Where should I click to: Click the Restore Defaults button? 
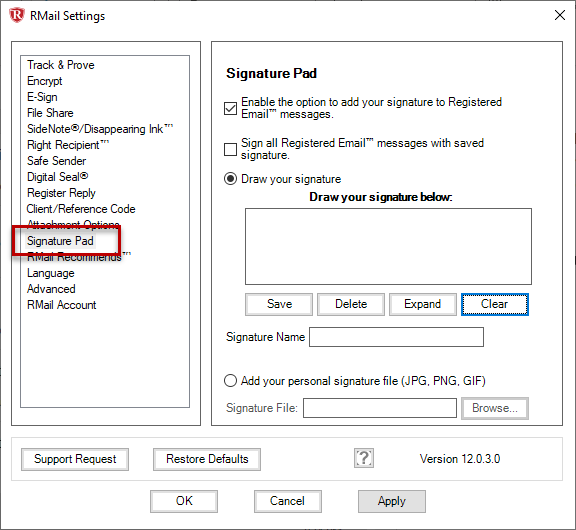pyautogui.click(x=207, y=459)
